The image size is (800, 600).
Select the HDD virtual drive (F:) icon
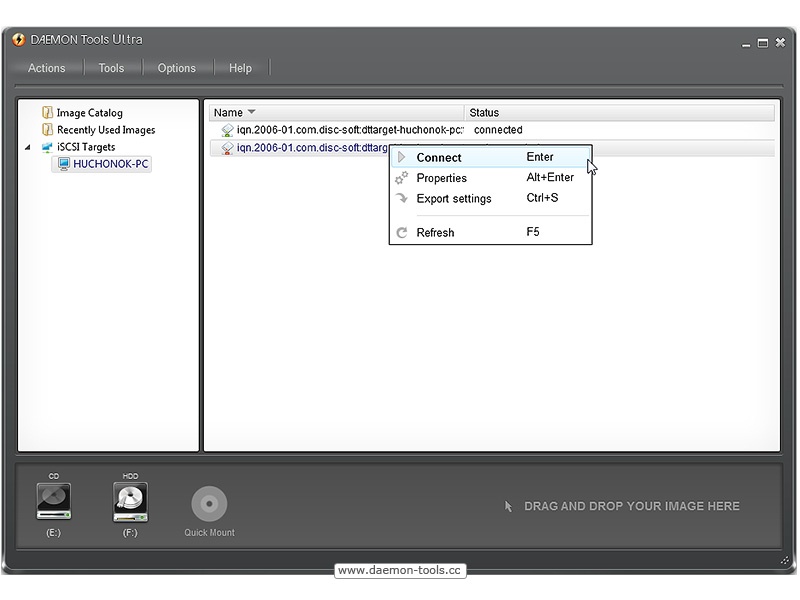(x=130, y=501)
